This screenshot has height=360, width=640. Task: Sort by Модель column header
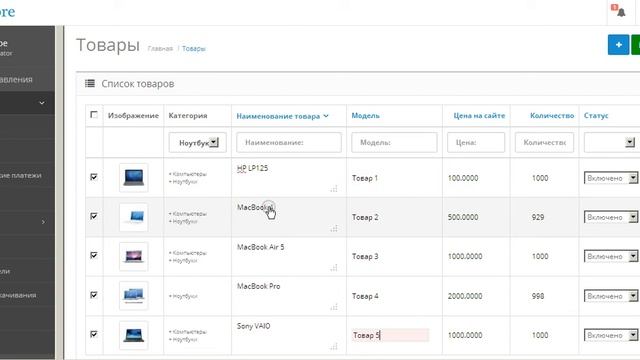365,116
